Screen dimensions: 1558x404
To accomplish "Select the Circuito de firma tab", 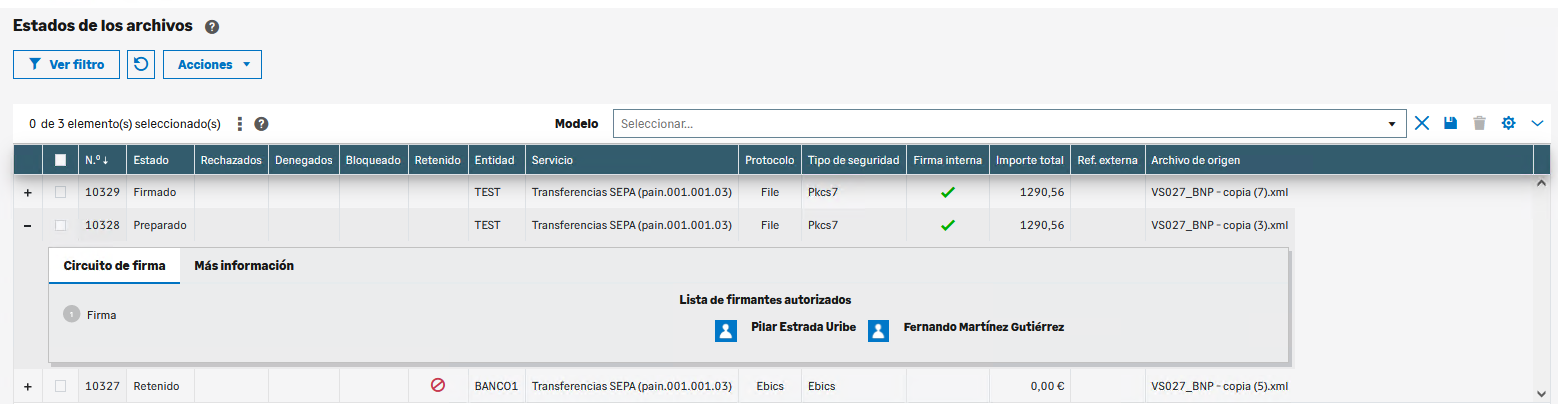I will tap(114, 266).
